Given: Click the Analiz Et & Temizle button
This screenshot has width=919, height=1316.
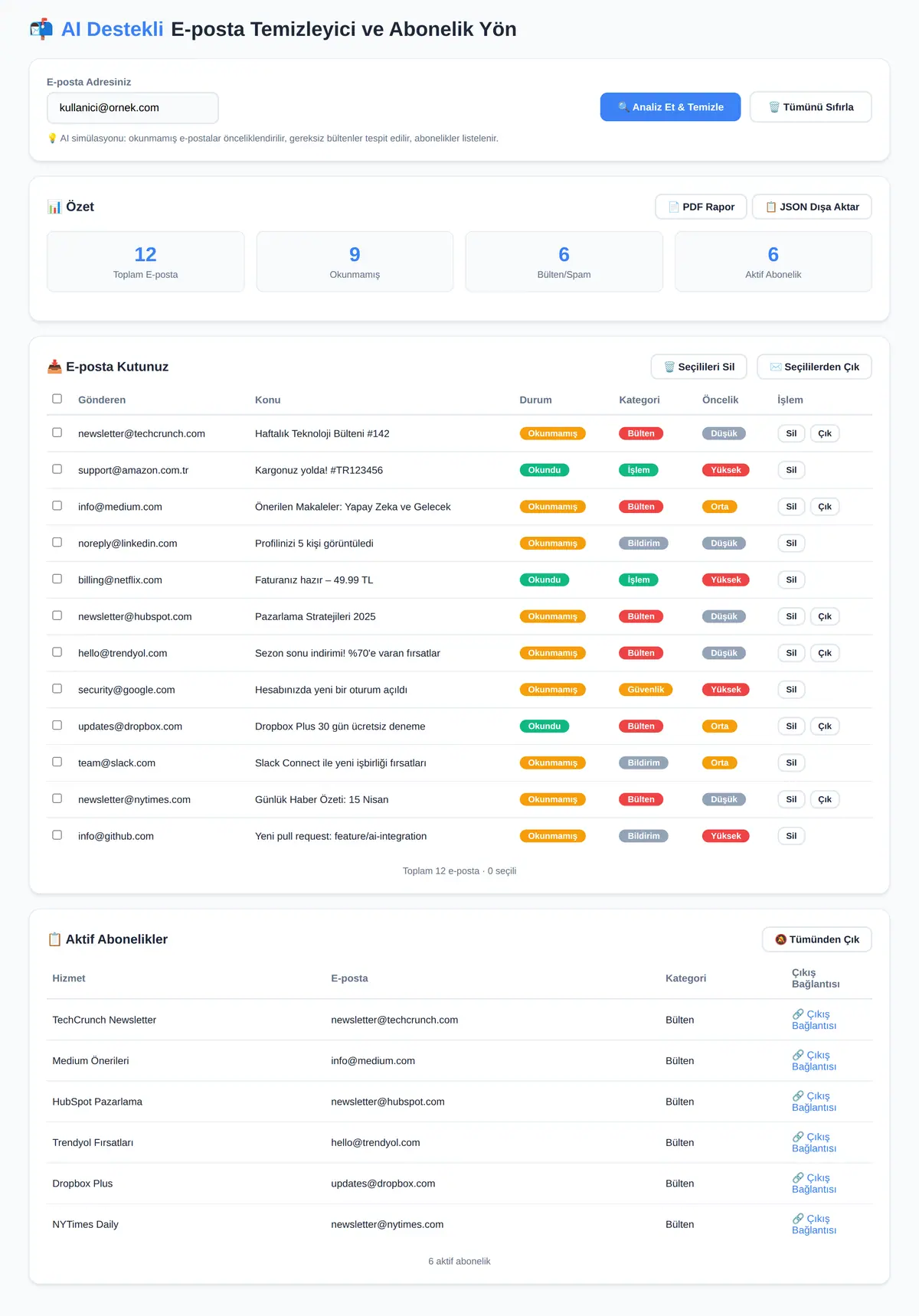Looking at the screenshot, I should point(670,107).
